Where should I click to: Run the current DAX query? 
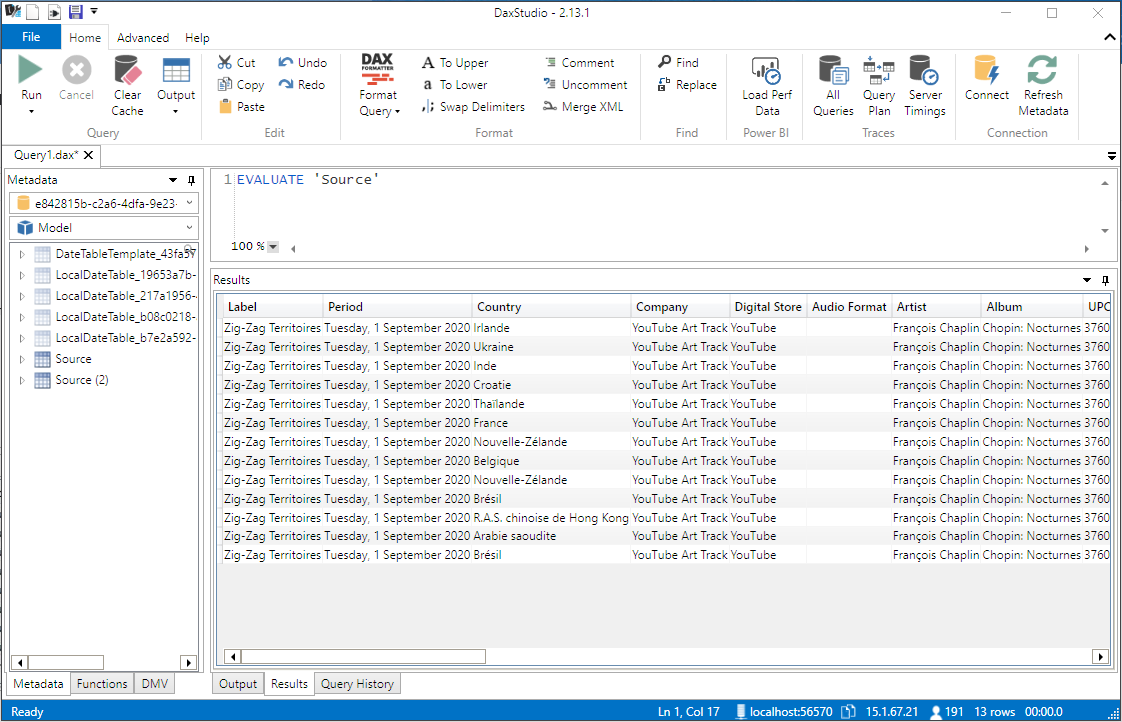pyautogui.click(x=30, y=82)
